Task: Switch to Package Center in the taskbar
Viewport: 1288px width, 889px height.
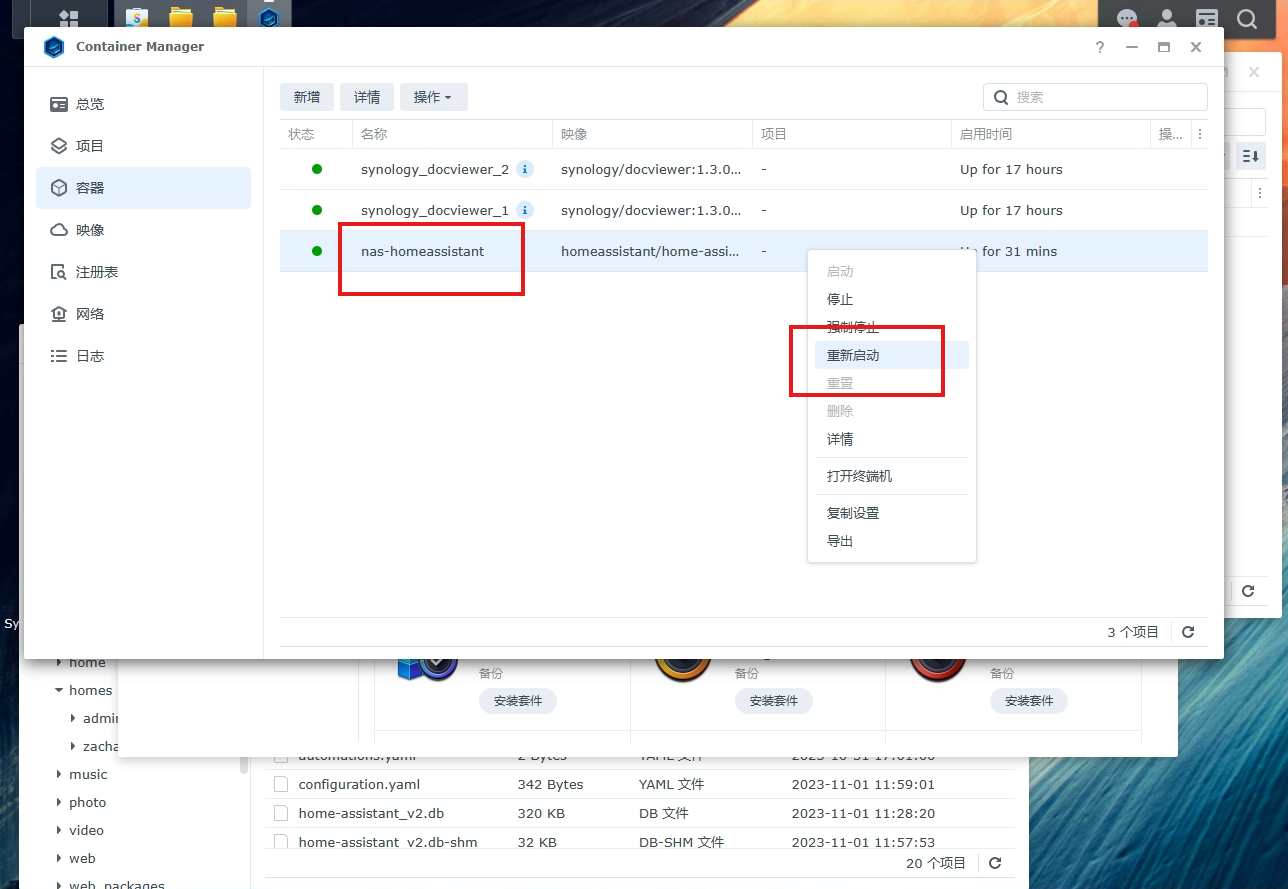Action: click(137, 17)
